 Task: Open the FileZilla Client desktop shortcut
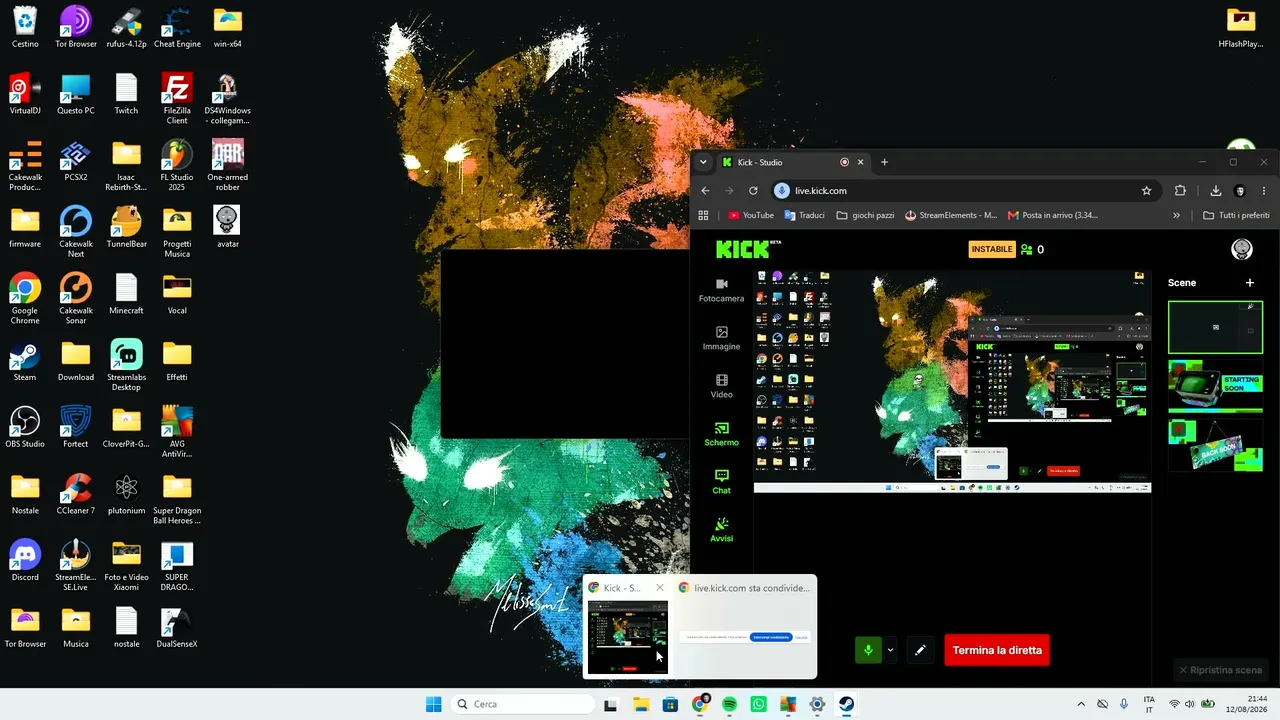[177, 97]
